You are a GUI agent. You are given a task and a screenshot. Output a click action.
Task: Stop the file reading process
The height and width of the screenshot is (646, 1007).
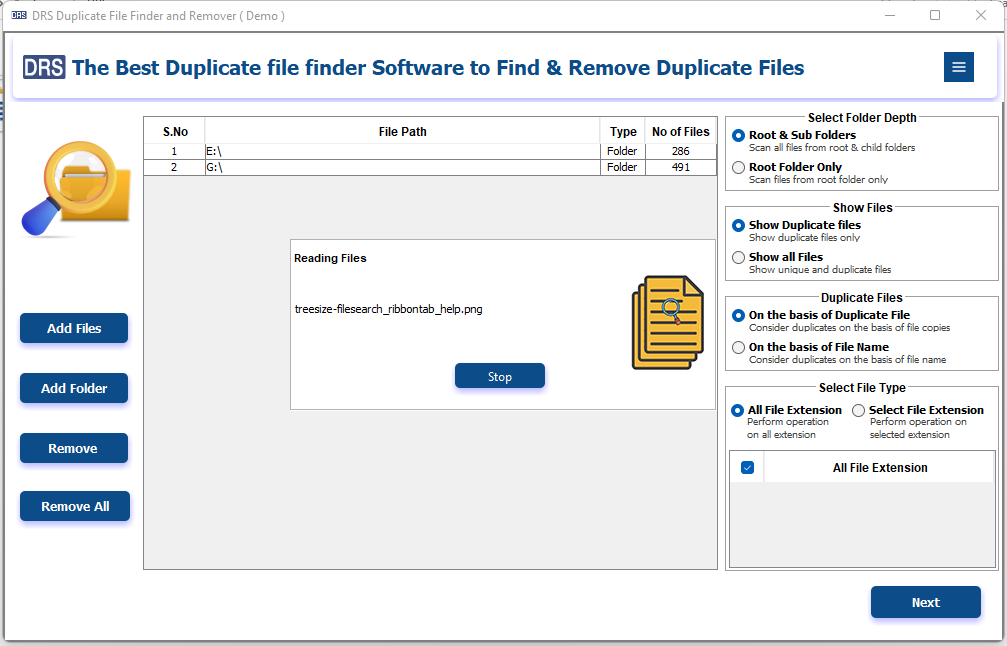click(500, 376)
